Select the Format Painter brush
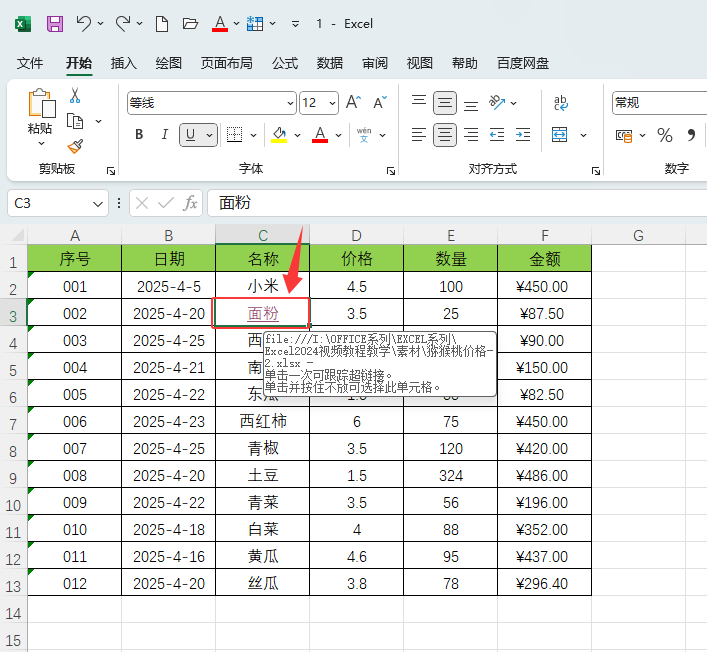The image size is (707, 652). [x=75, y=146]
